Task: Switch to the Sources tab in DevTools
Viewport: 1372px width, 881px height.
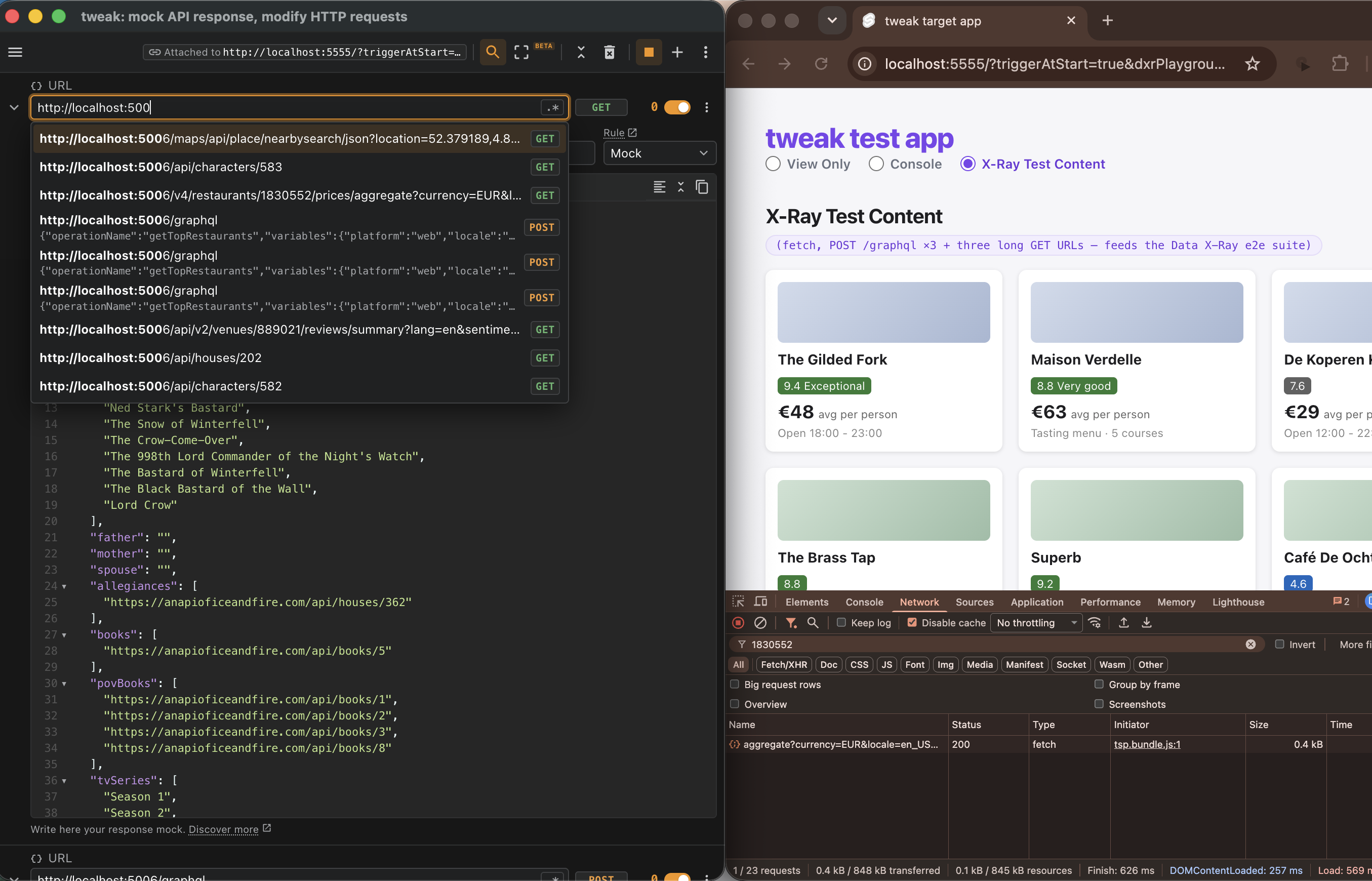Action: pos(975,602)
